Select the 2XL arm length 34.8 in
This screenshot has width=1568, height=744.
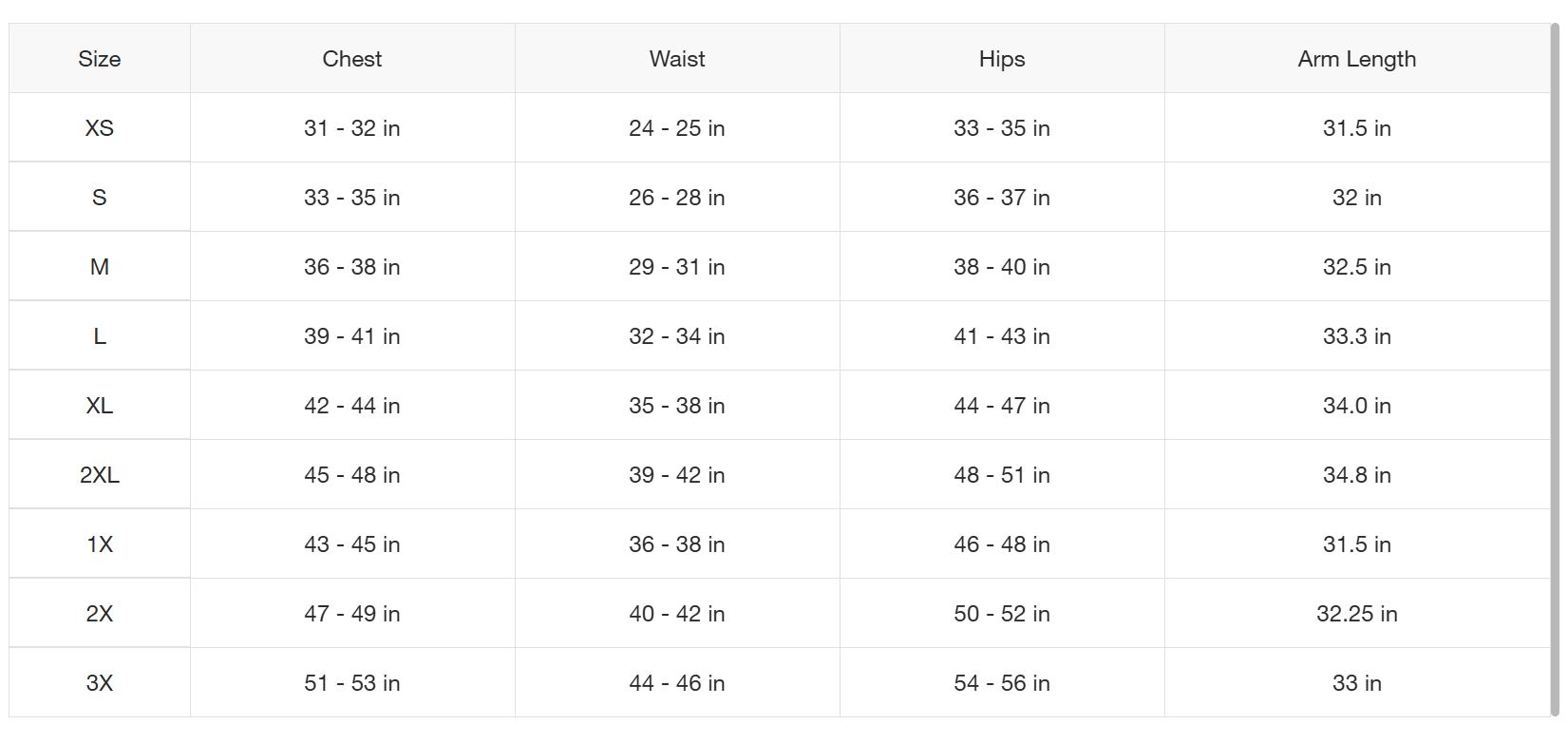(1357, 475)
